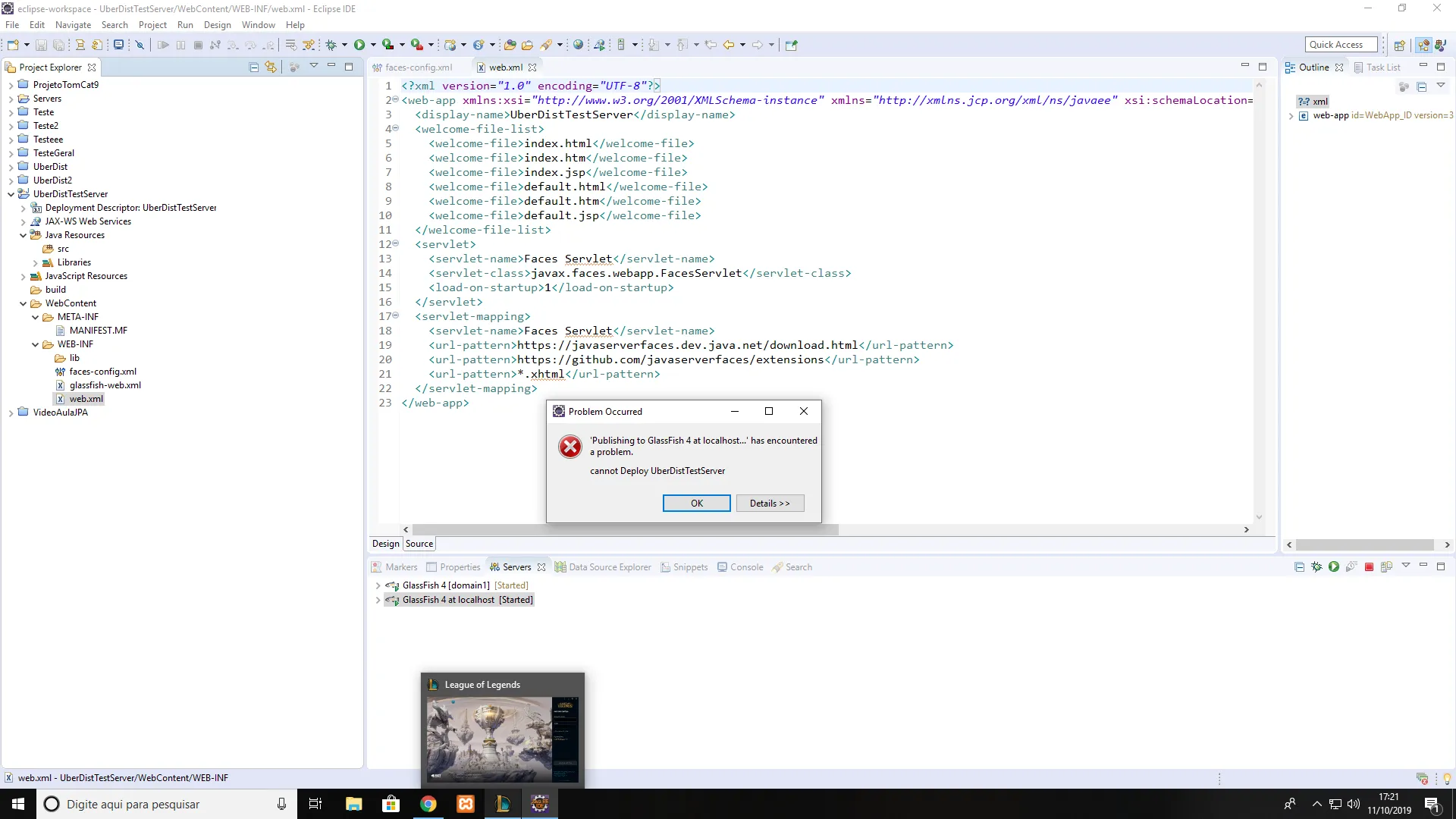
Task: Click the Back navigation arrow in toolbar
Action: pyautogui.click(x=729, y=45)
